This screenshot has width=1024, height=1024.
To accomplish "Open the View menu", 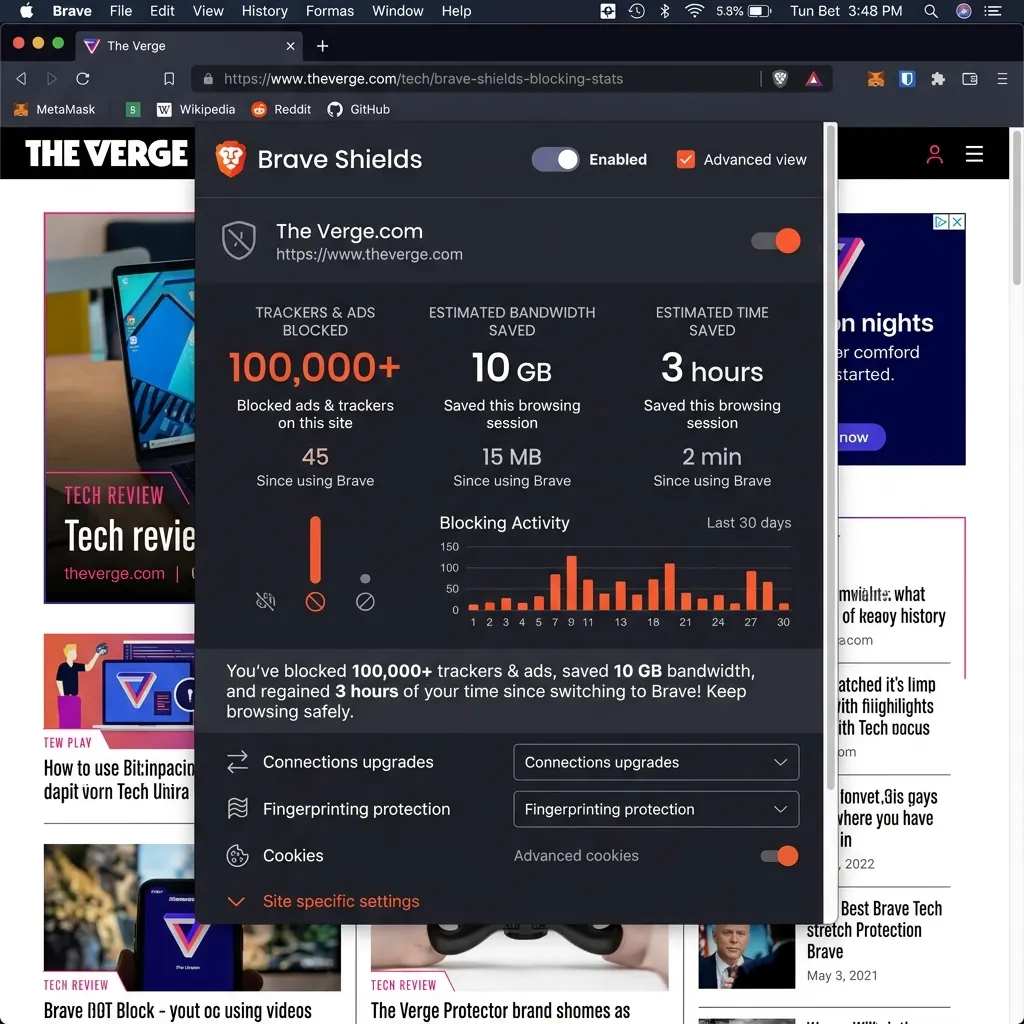I will point(208,11).
